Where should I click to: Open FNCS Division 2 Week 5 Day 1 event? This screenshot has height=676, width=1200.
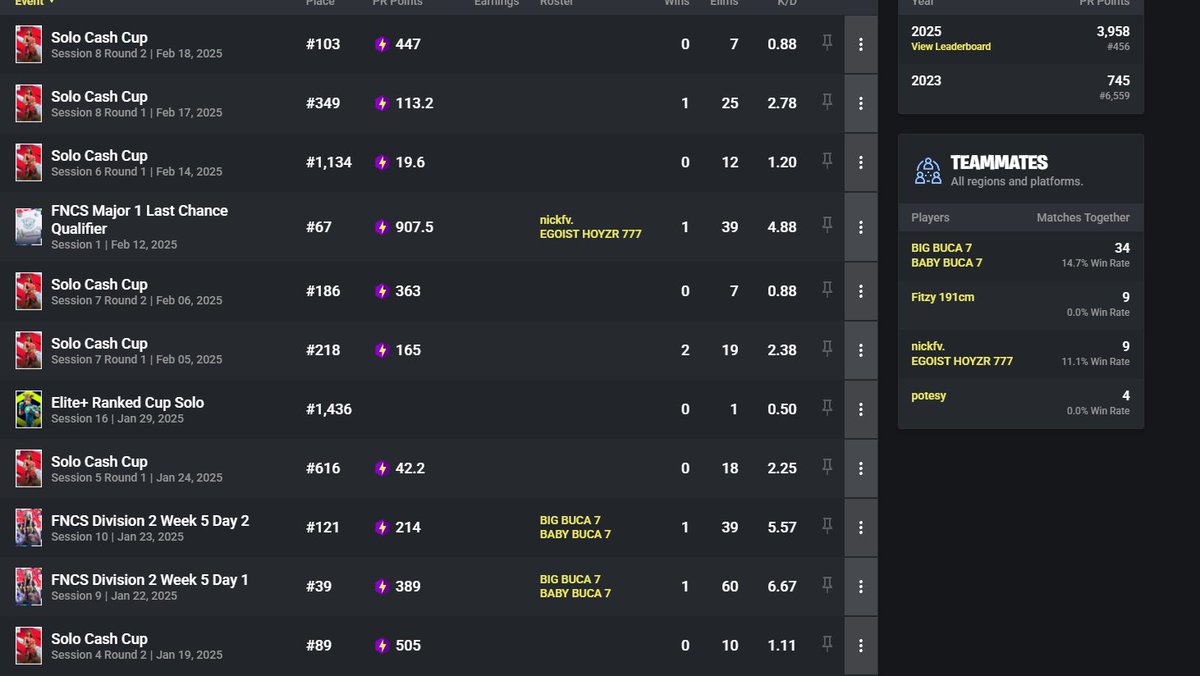point(150,579)
